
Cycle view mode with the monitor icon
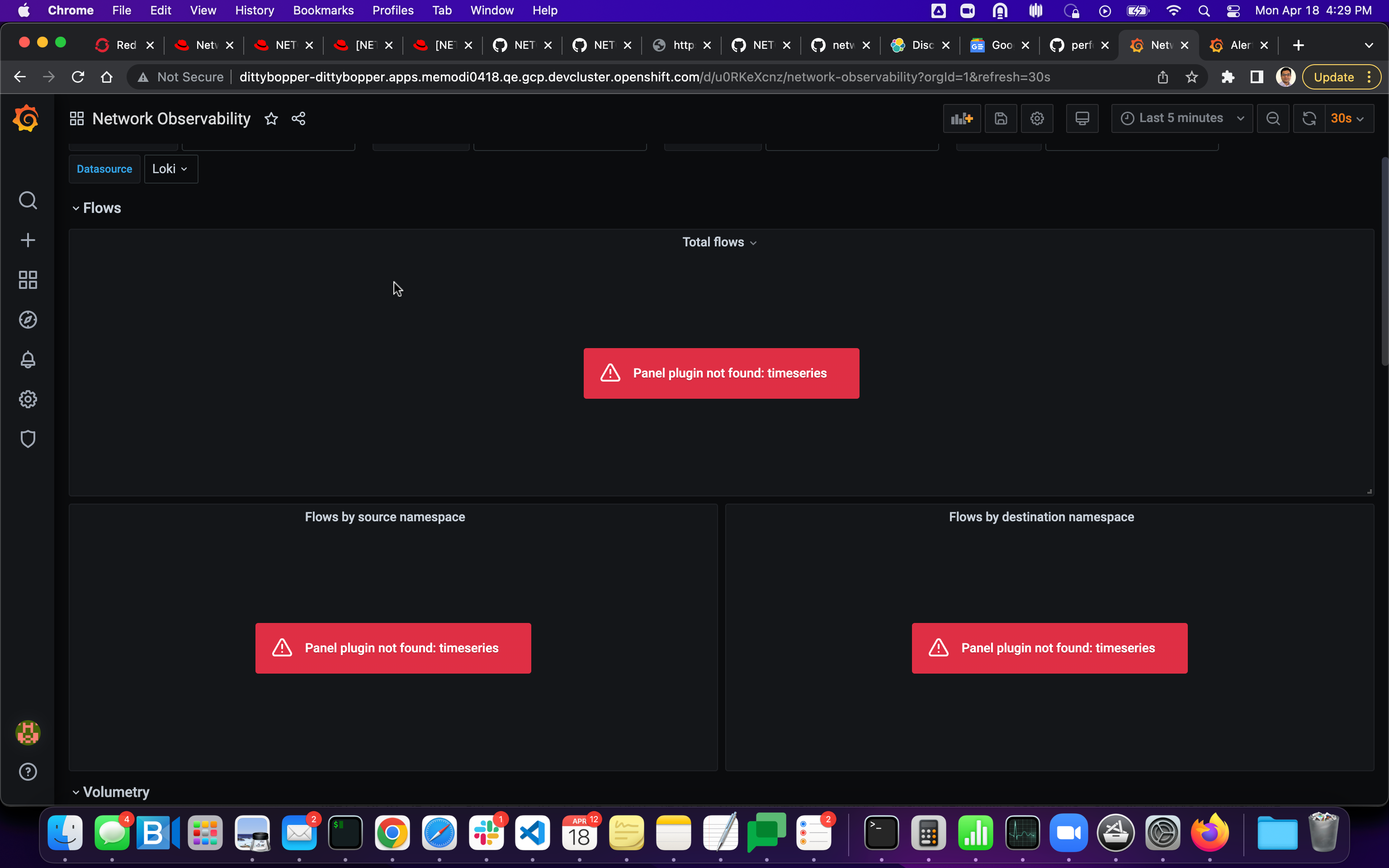pos(1082,118)
